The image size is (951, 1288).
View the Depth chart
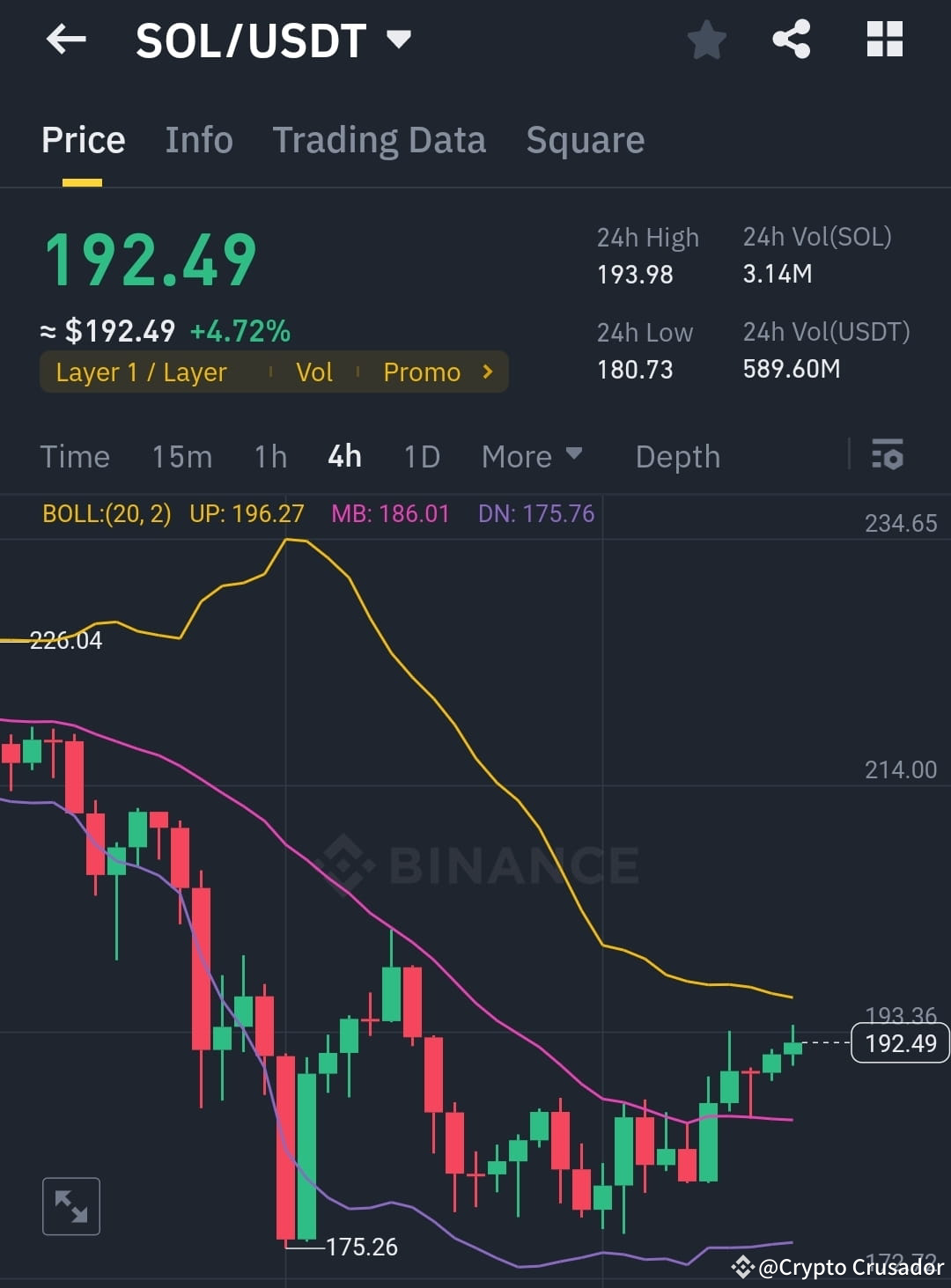(x=676, y=456)
